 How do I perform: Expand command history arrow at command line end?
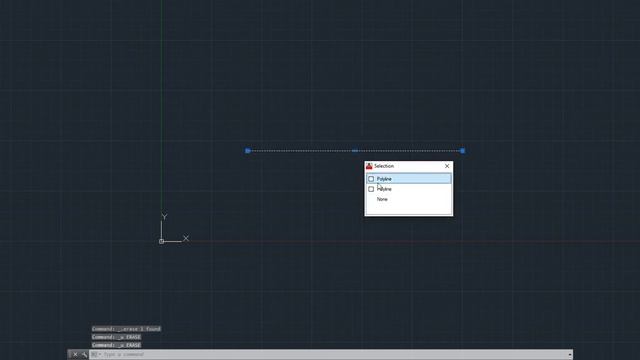click(570, 354)
